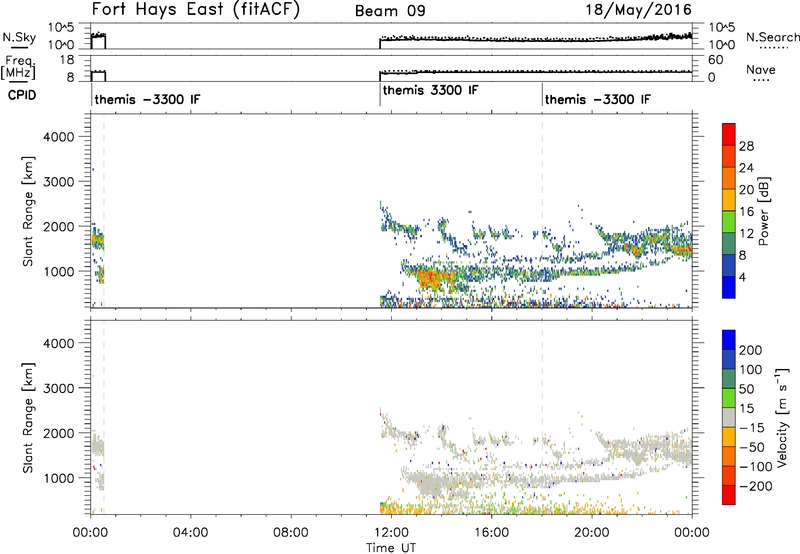Pick the teal 8–12 dB Power colorbar segment
This screenshot has height=554, width=800.
point(729,244)
